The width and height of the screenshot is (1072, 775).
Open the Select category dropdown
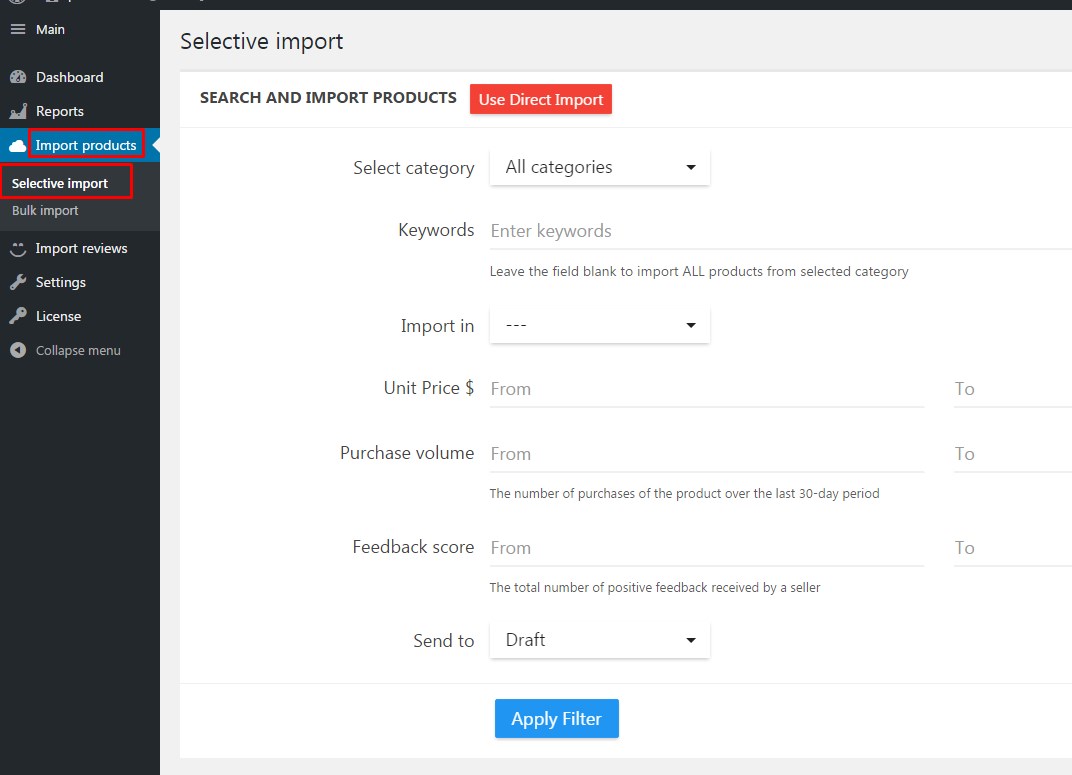(599, 166)
